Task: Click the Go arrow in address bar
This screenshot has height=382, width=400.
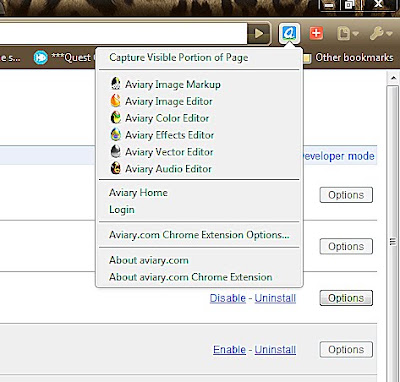Action: tap(258, 33)
